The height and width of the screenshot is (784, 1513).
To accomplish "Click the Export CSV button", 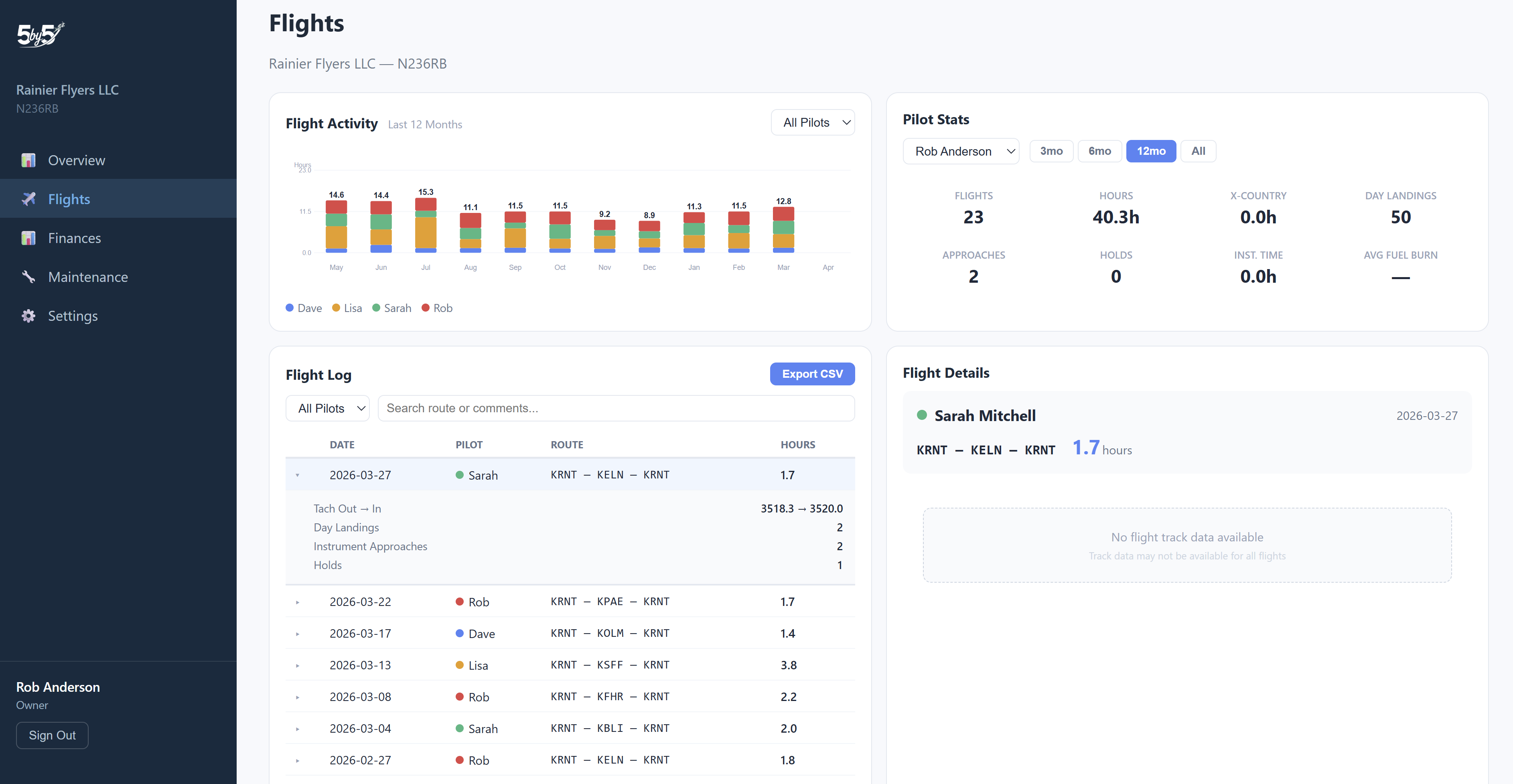I will click(812, 373).
